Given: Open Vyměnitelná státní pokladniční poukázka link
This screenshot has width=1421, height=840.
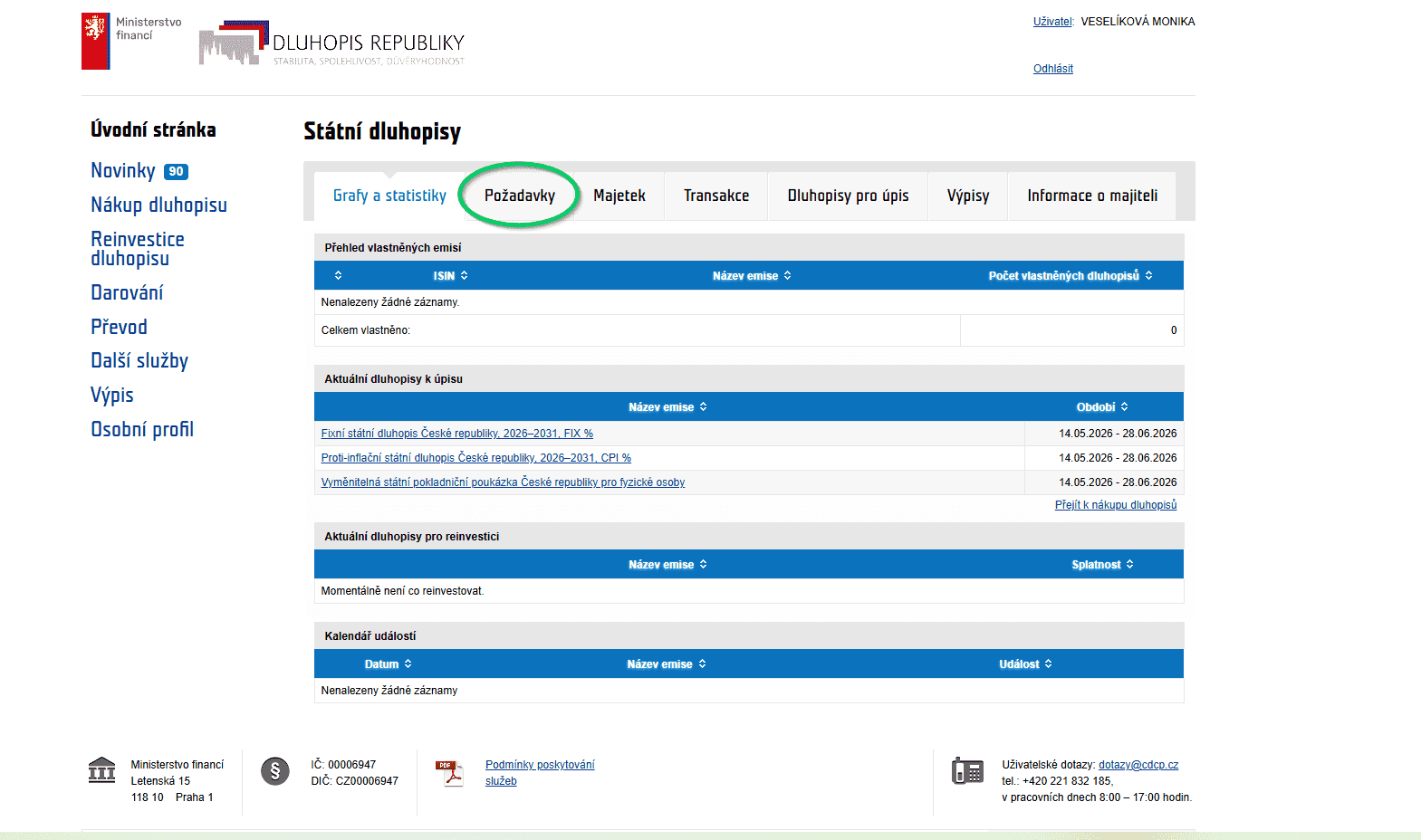Looking at the screenshot, I should click(503, 482).
